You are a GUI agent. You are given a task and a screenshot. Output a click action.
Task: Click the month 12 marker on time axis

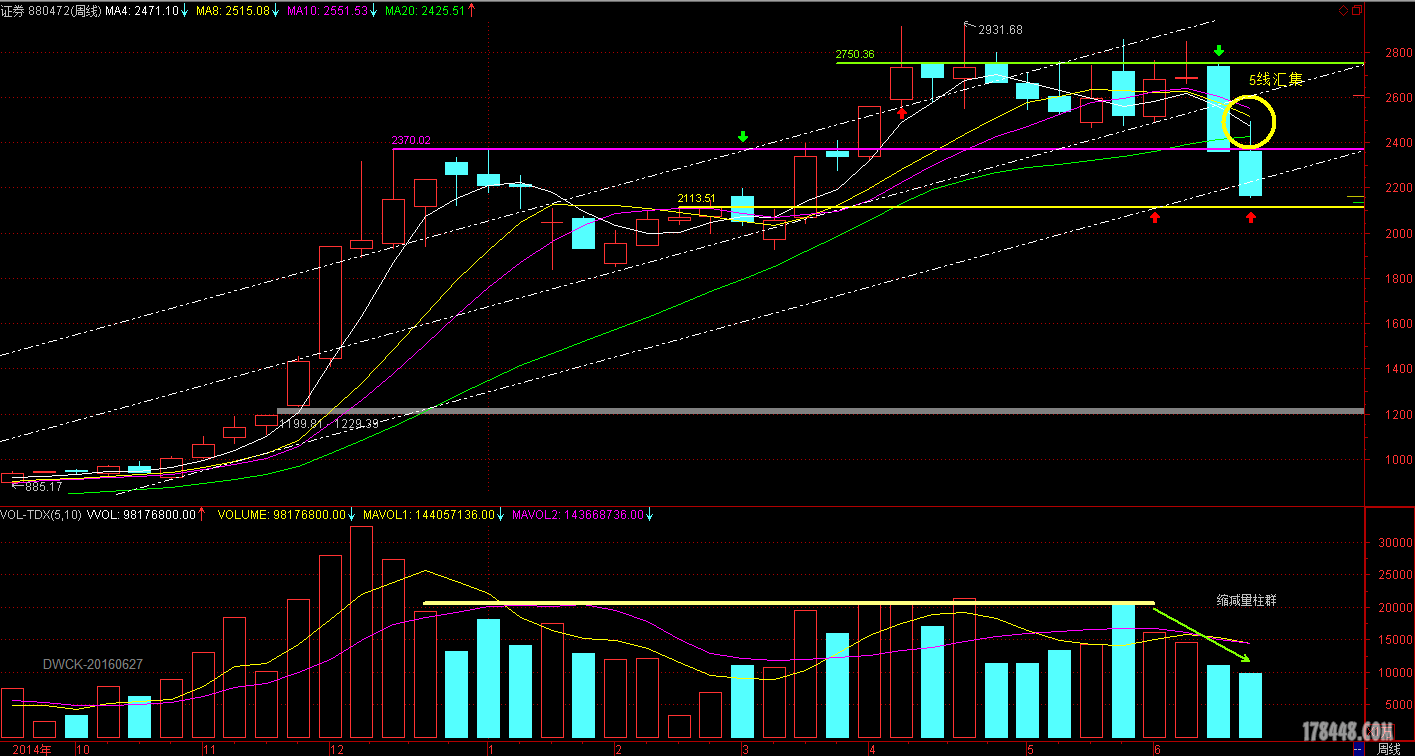tap(337, 749)
